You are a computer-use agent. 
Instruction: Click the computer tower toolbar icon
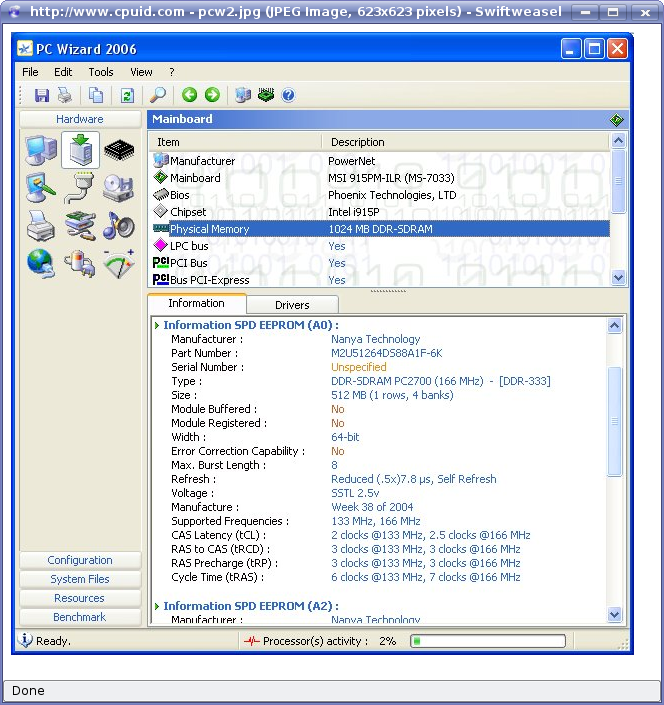pos(243,95)
